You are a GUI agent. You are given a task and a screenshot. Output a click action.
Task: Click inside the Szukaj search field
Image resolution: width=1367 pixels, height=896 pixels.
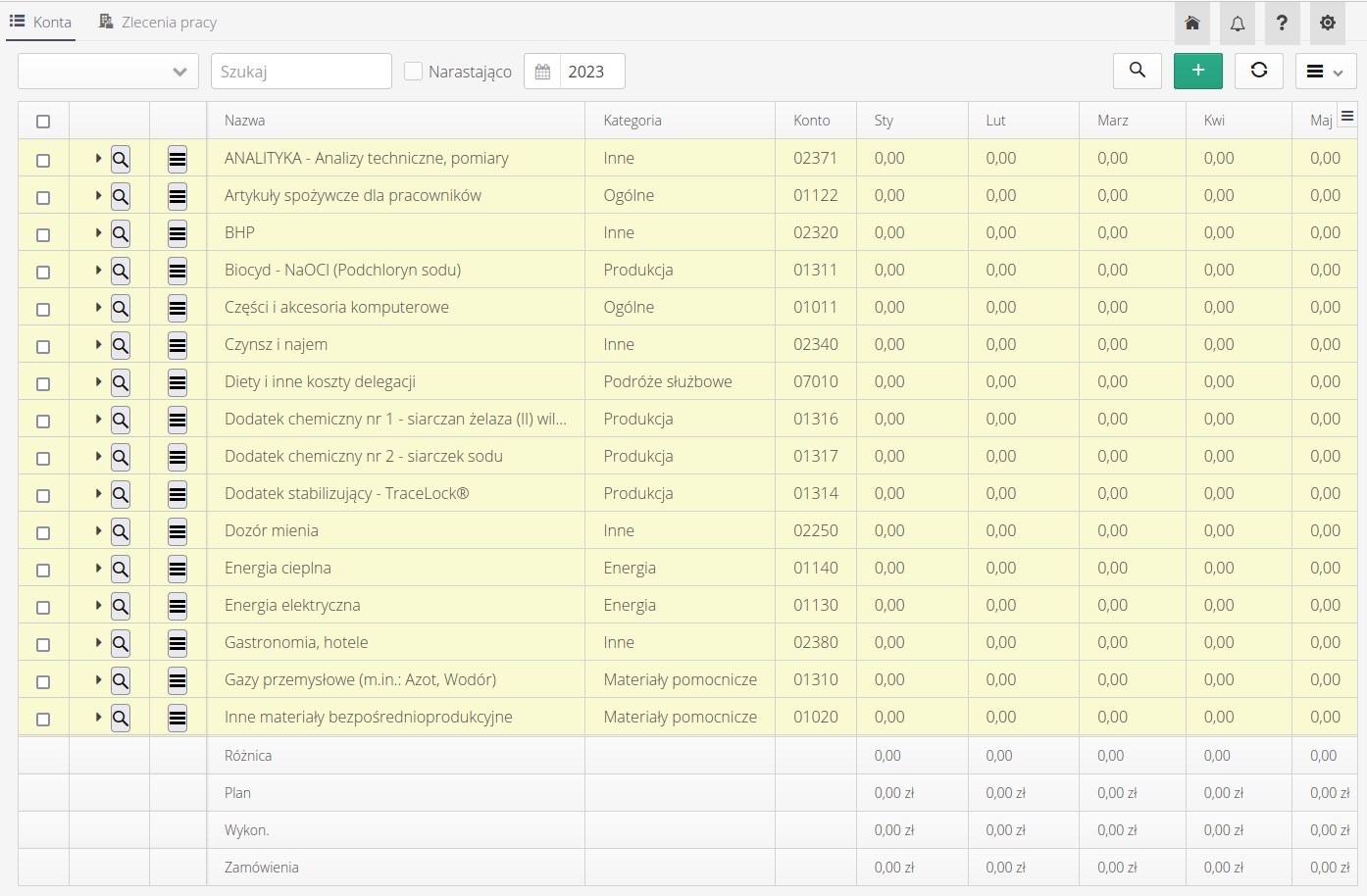301,71
